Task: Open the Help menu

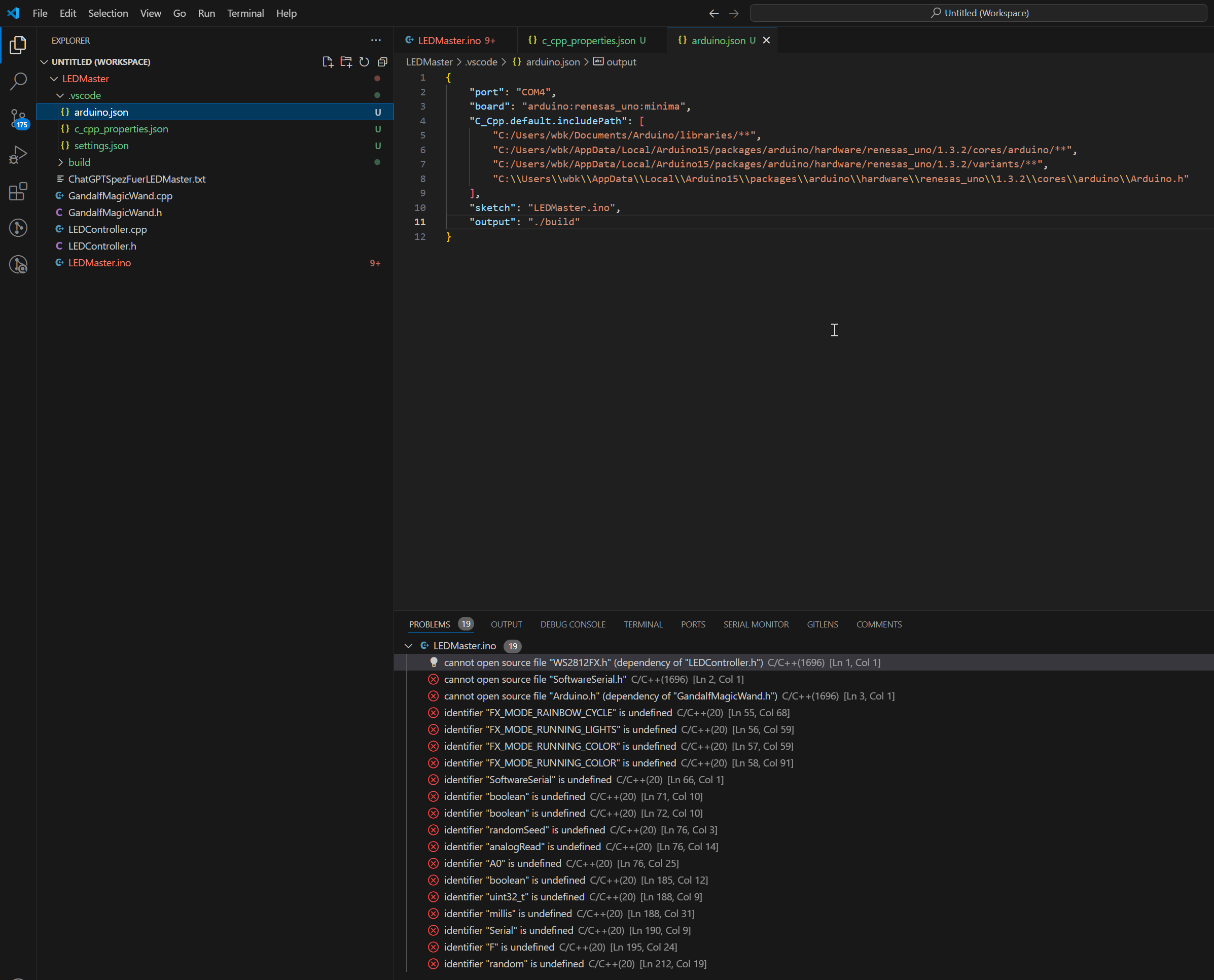Action: pyautogui.click(x=286, y=13)
